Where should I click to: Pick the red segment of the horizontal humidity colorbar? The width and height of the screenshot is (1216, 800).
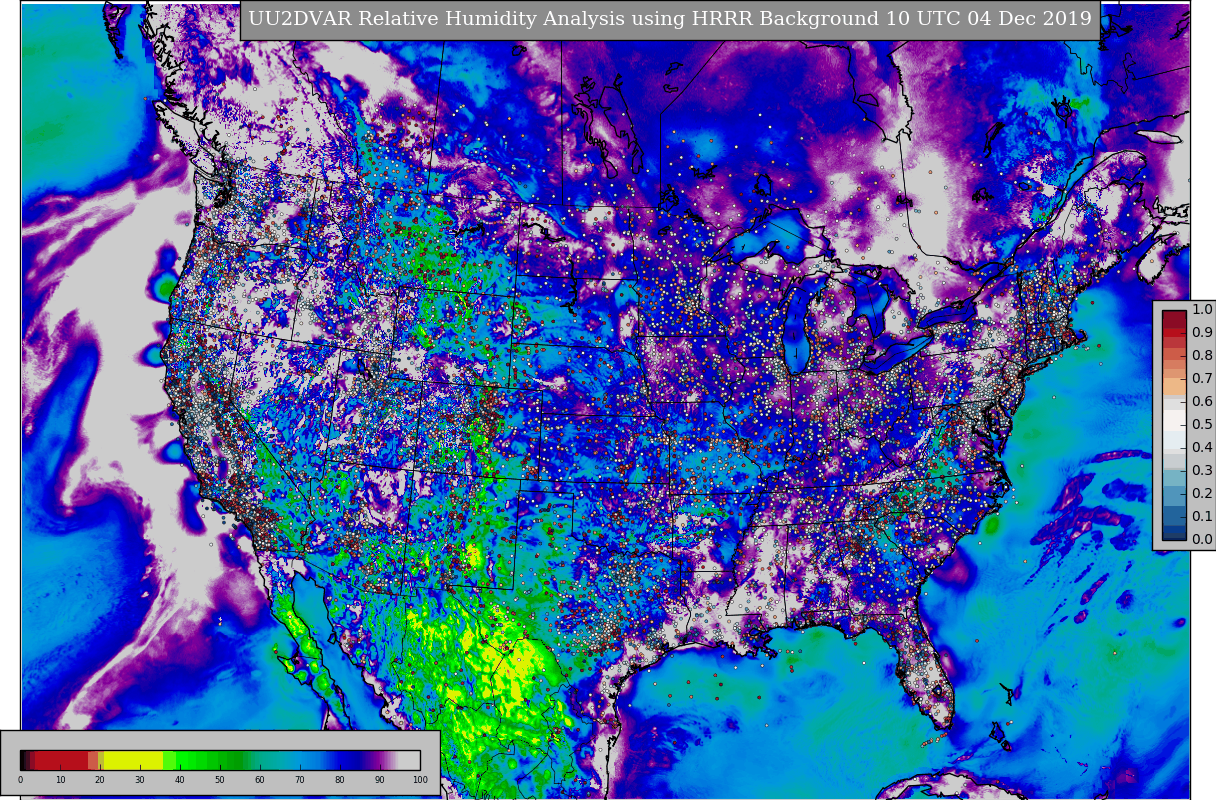(62, 760)
